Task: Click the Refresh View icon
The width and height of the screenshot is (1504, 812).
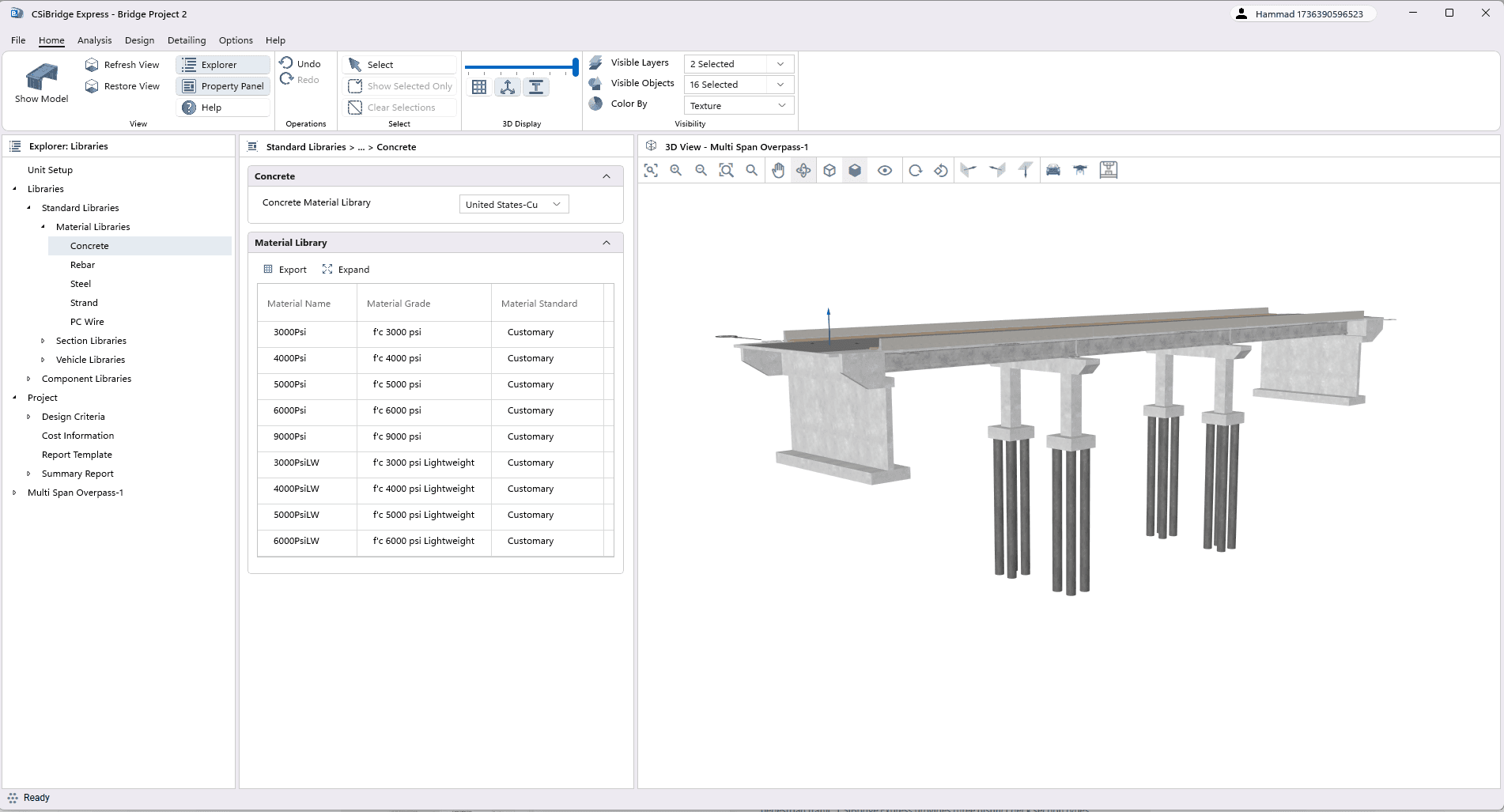Action: (92, 65)
